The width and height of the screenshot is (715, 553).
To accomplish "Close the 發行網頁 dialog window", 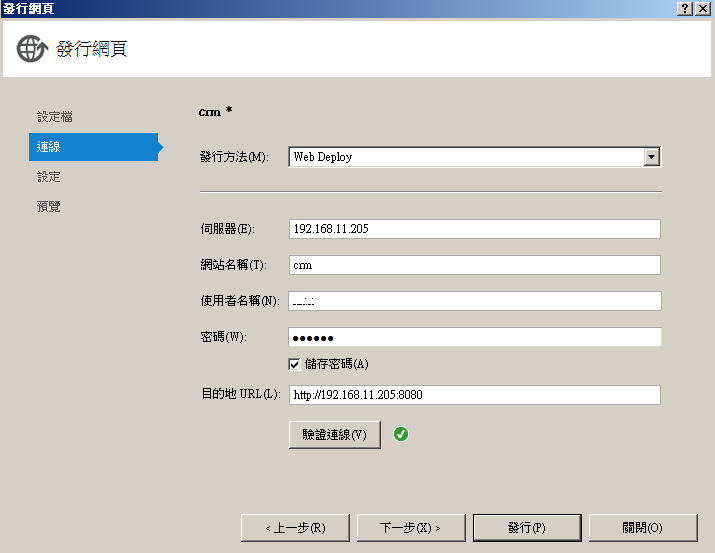I will tap(703, 8).
